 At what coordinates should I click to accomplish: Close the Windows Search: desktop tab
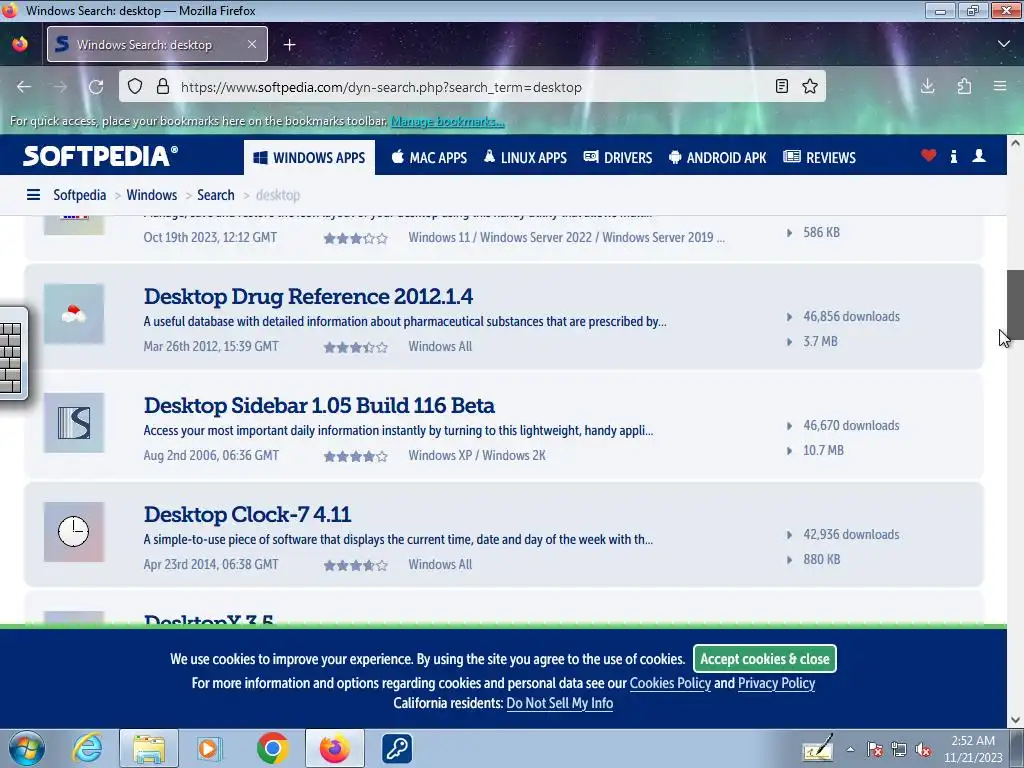[252, 44]
